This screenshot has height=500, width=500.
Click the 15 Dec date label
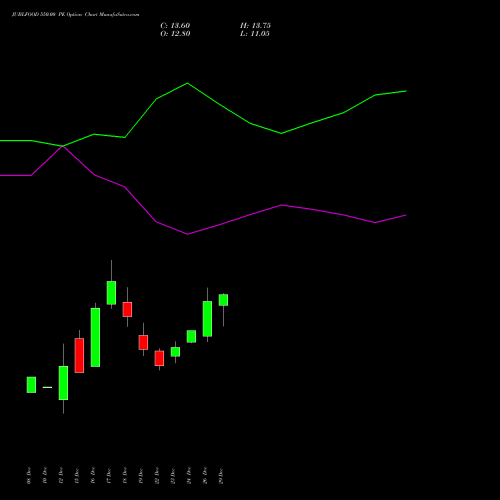click(77, 476)
